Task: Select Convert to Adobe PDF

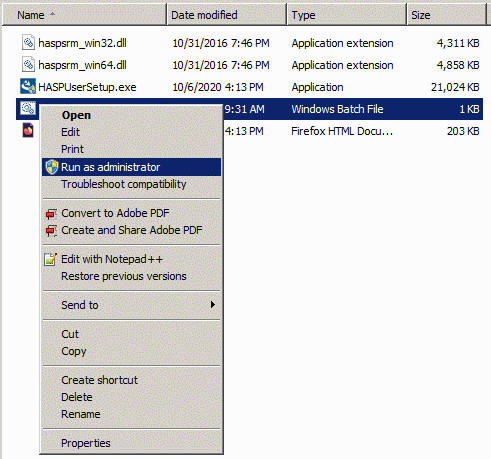Action: (115, 213)
